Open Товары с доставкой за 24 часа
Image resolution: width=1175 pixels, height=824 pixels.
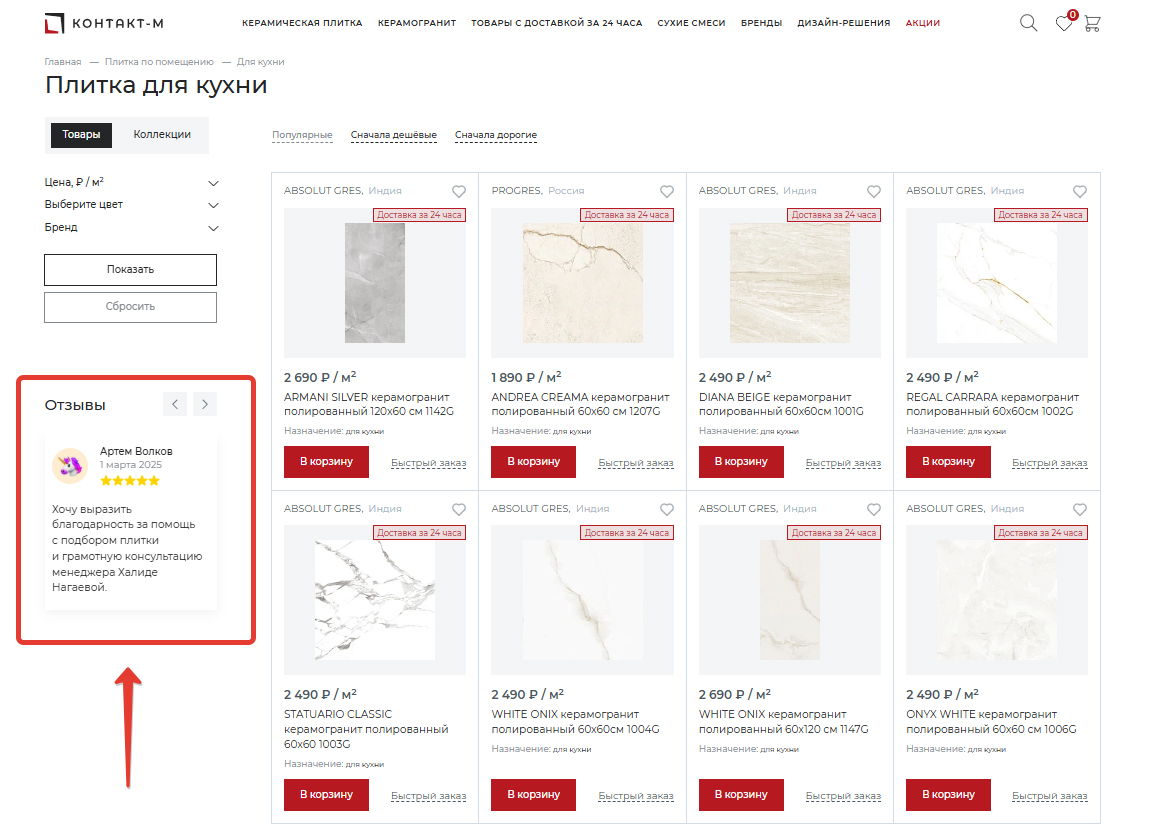pyautogui.click(x=557, y=23)
